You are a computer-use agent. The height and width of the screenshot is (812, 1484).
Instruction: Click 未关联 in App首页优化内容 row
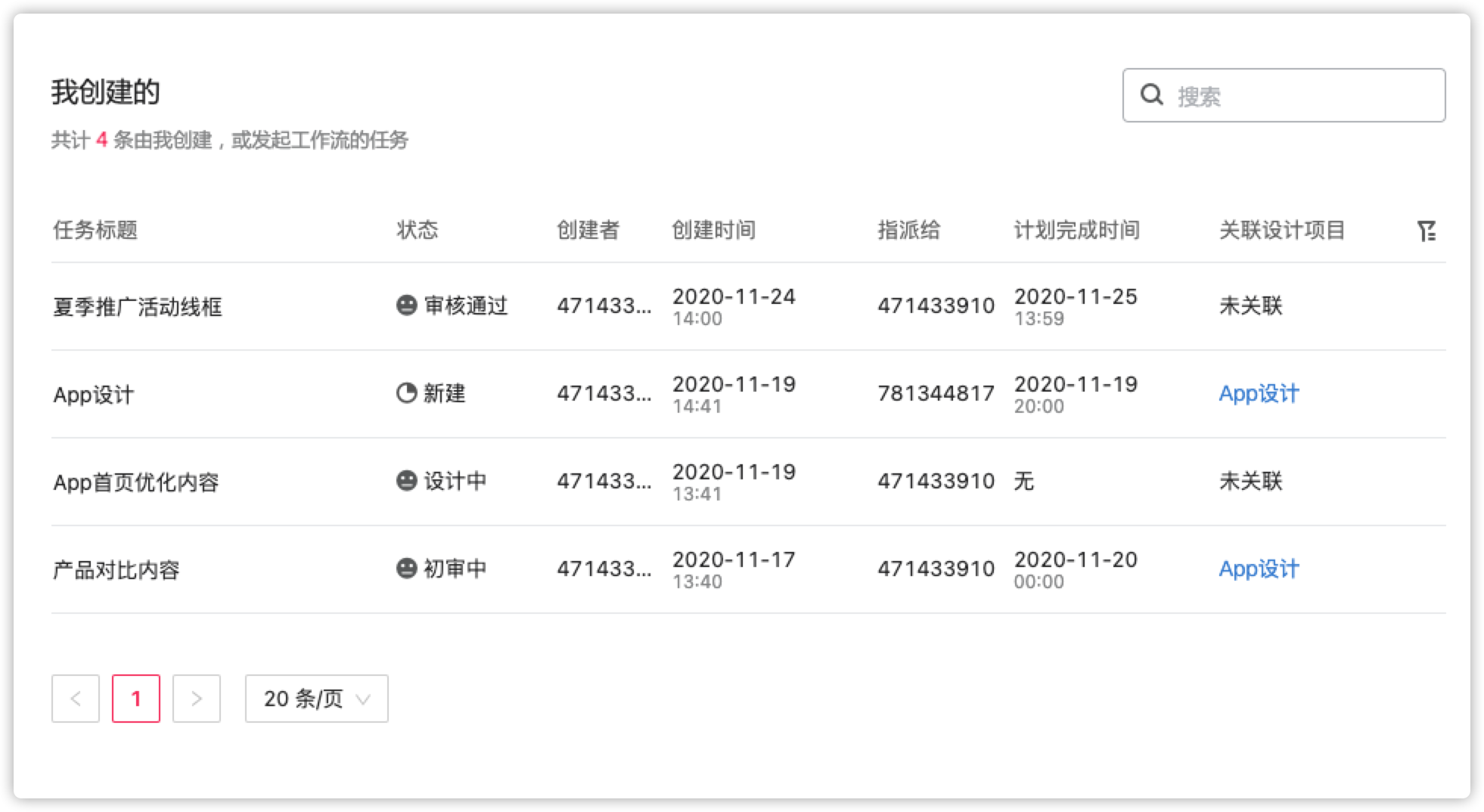coord(1251,481)
